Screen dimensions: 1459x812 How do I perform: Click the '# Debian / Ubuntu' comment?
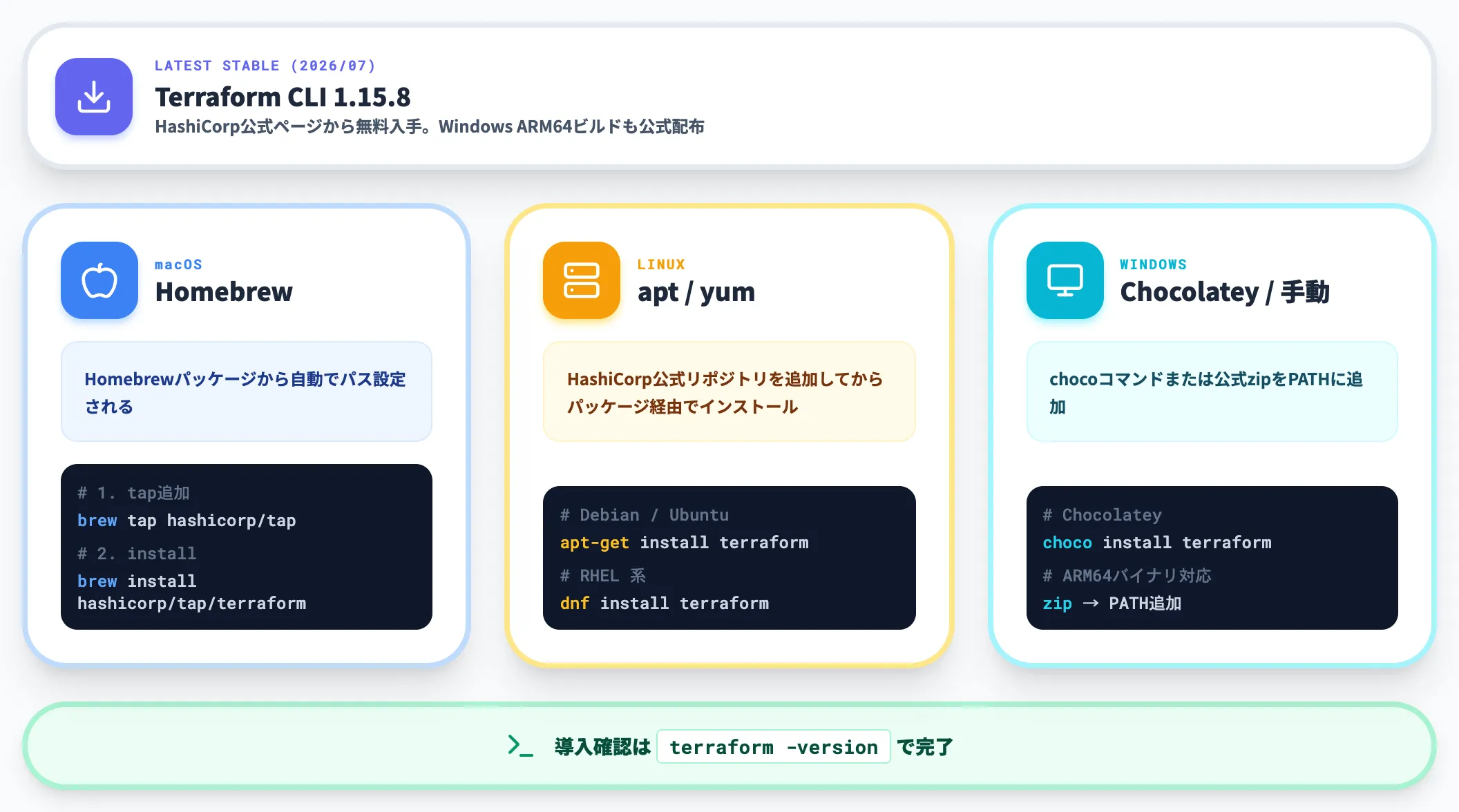click(645, 515)
